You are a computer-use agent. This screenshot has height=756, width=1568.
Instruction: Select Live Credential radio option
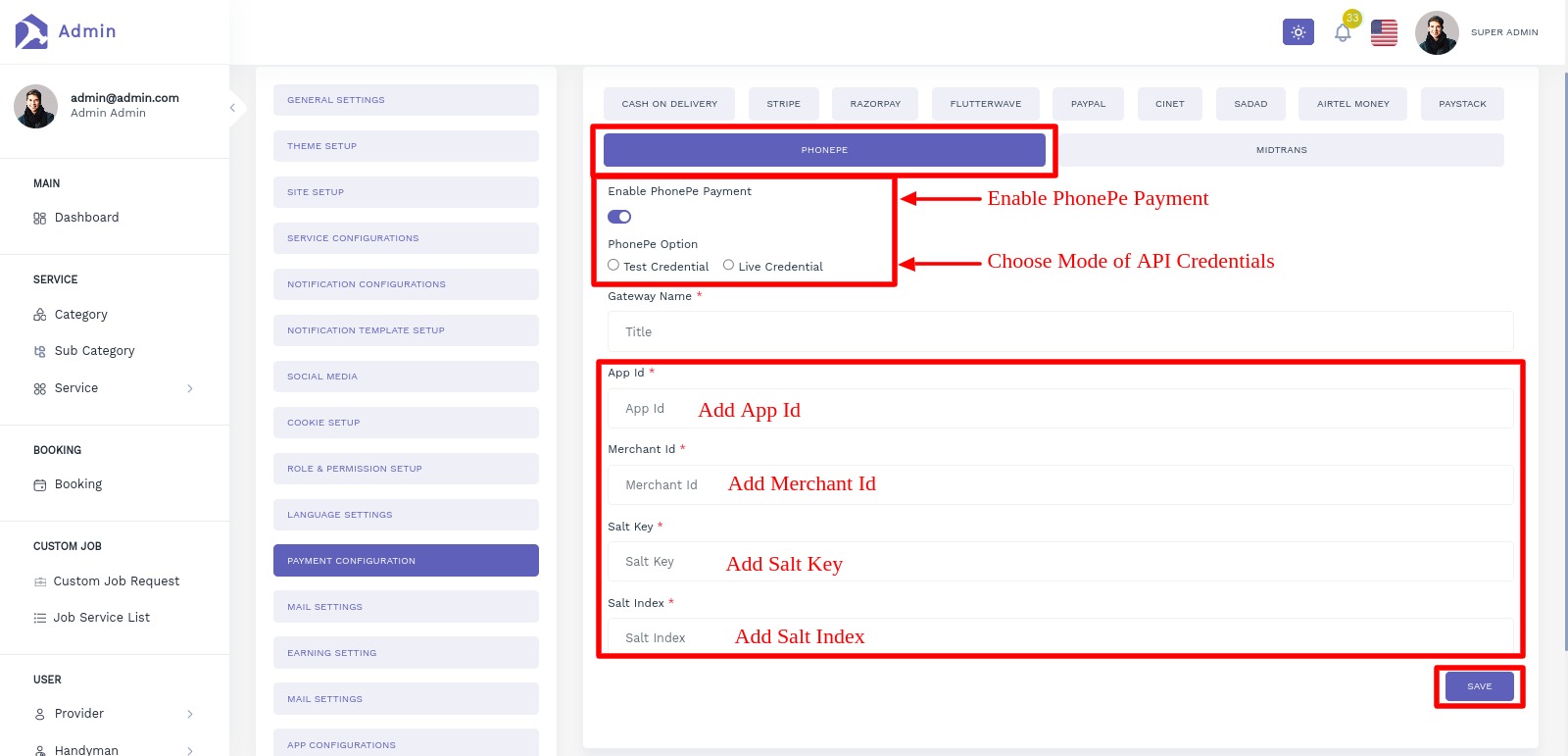tap(728, 265)
